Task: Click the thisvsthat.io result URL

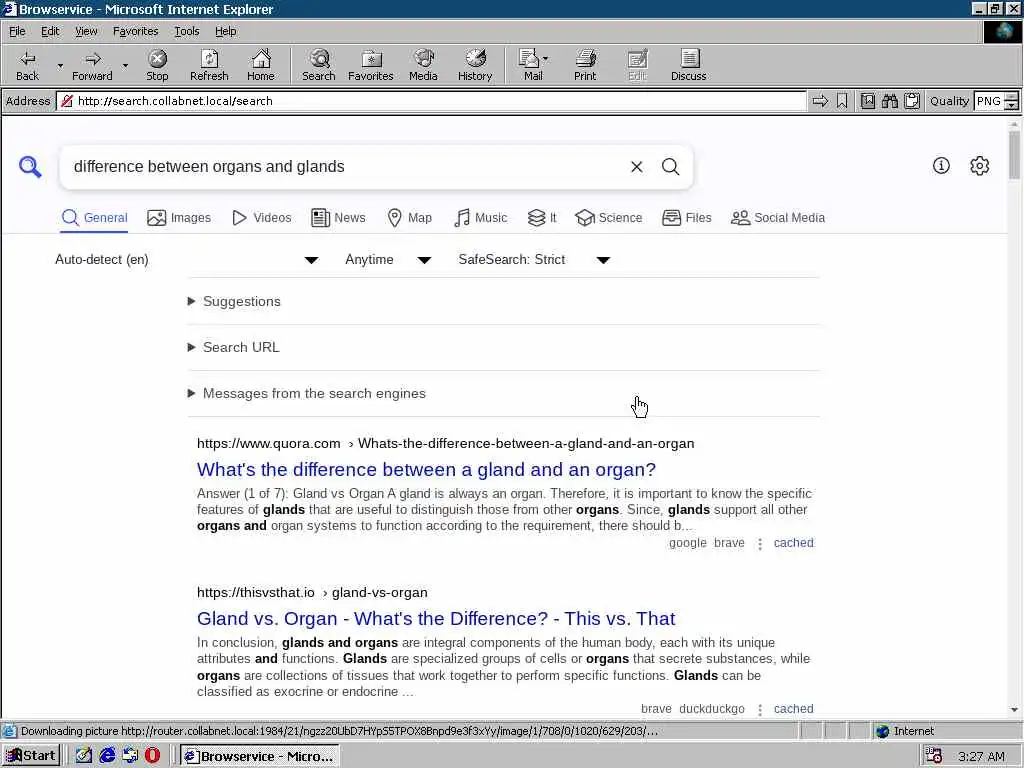Action: coord(312,592)
